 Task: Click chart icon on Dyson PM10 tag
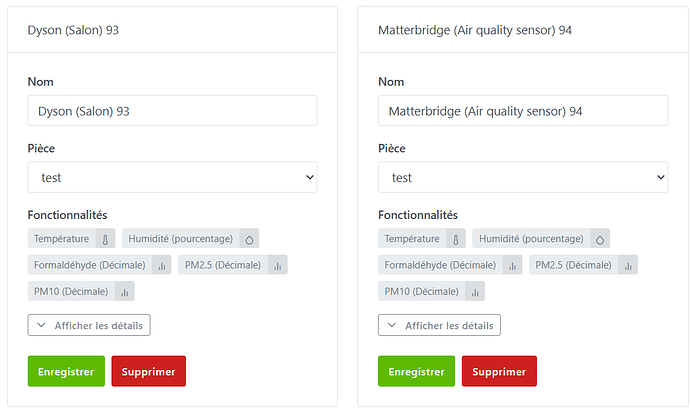pyautogui.click(x=124, y=292)
